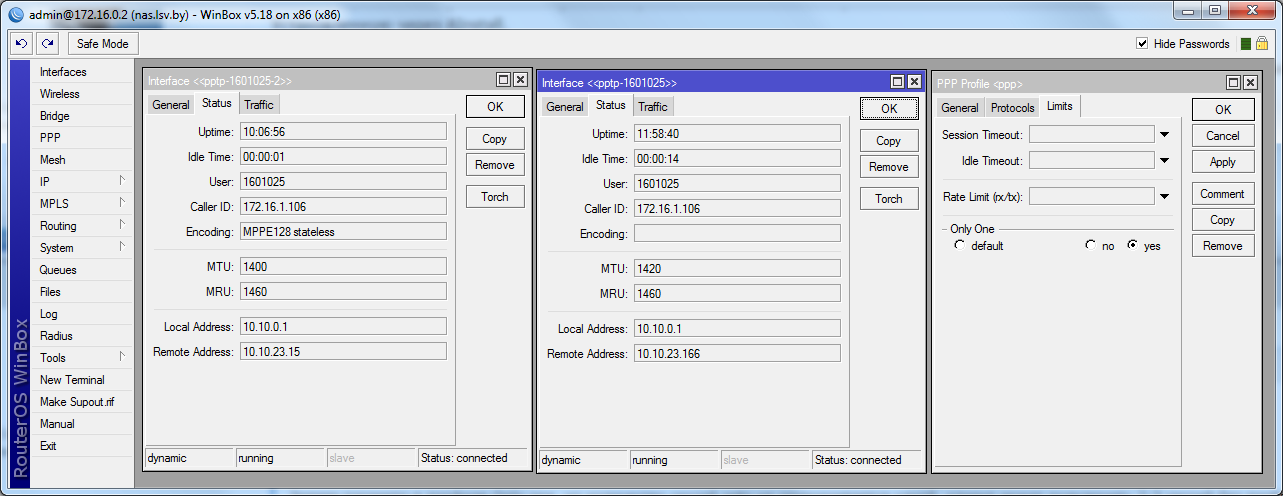Image resolution: width=1283 pixels, height=496 pixels.
Task: Click the Safe Mode button
Action: click(103, 44)
